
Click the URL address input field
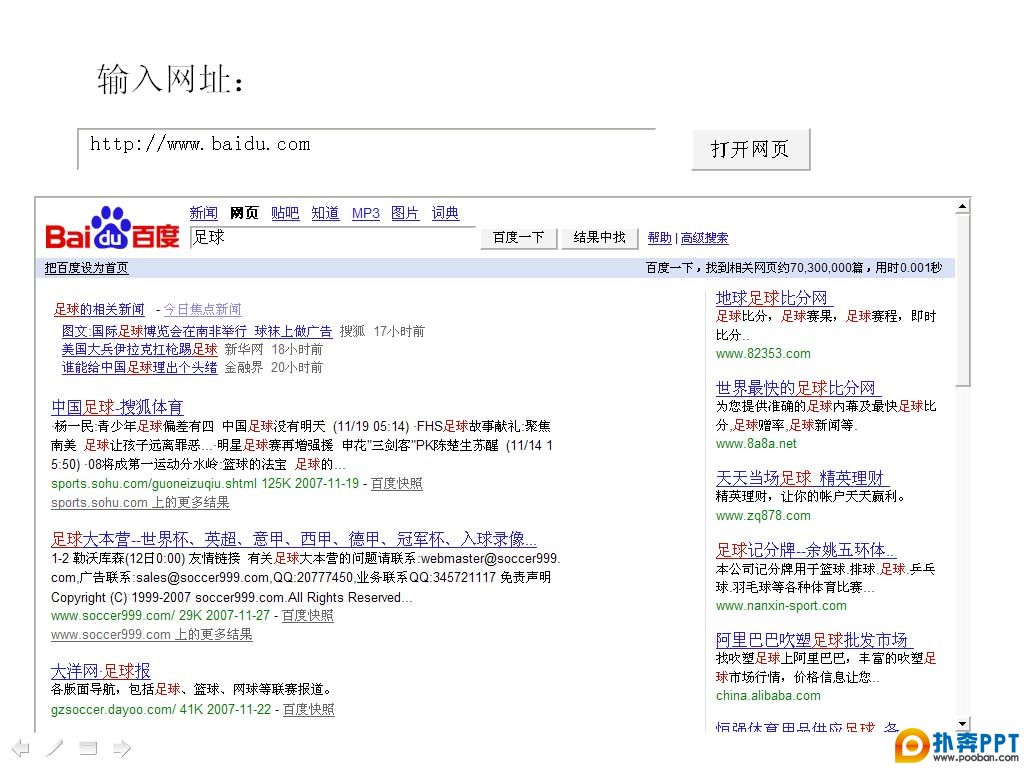[x=366, y=149]
